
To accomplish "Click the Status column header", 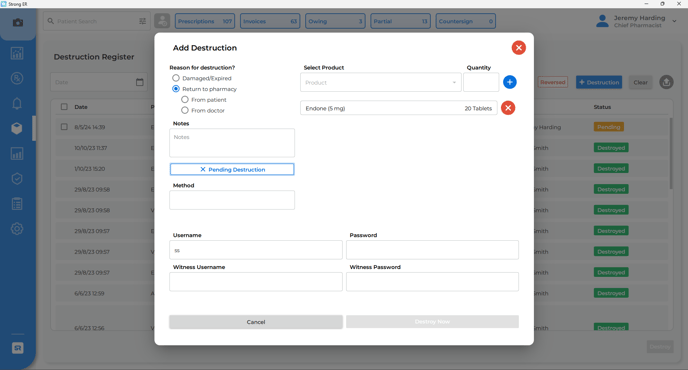I will 602,107.
